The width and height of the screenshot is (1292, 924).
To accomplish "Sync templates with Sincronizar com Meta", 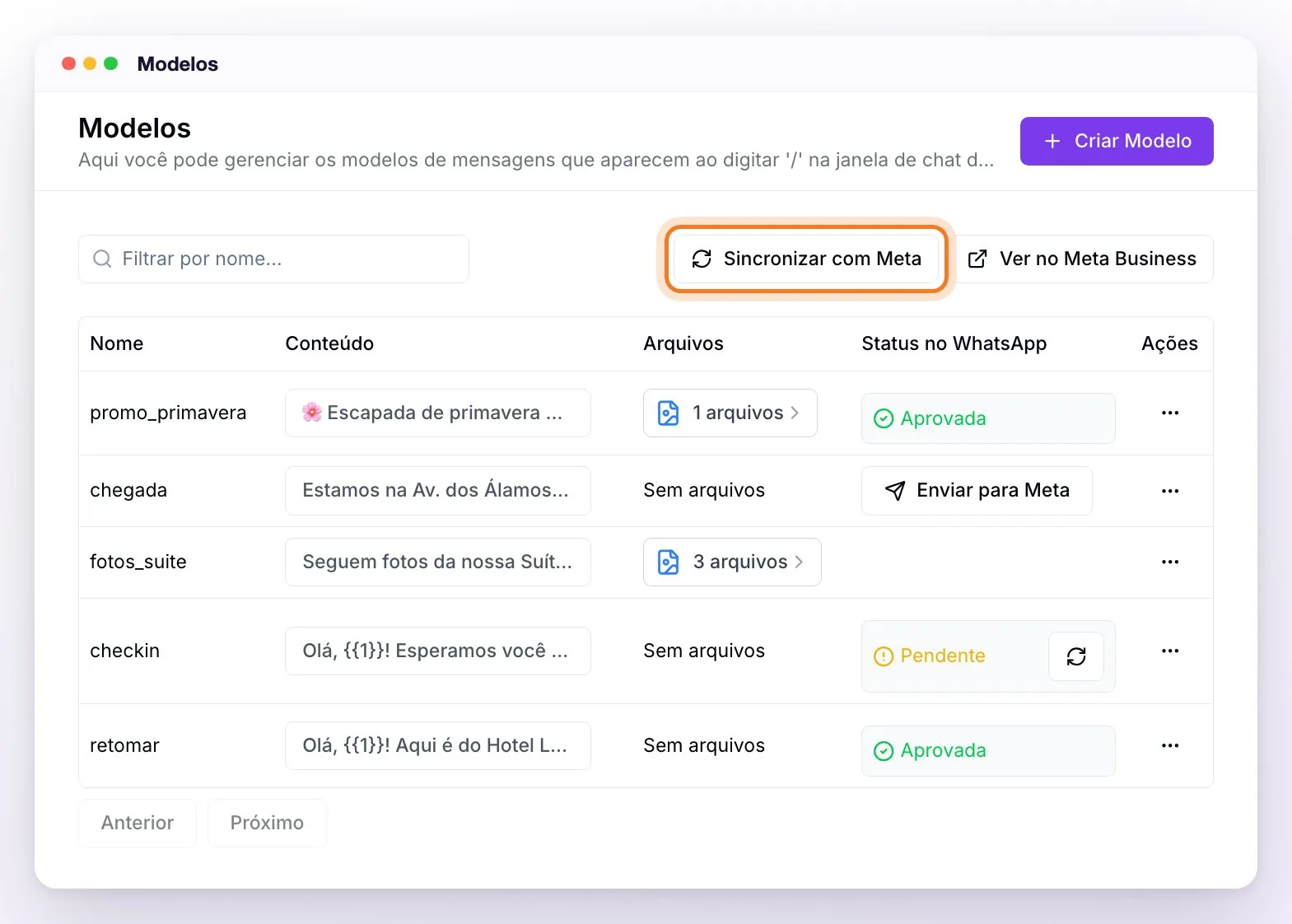I will click(806, 259).
